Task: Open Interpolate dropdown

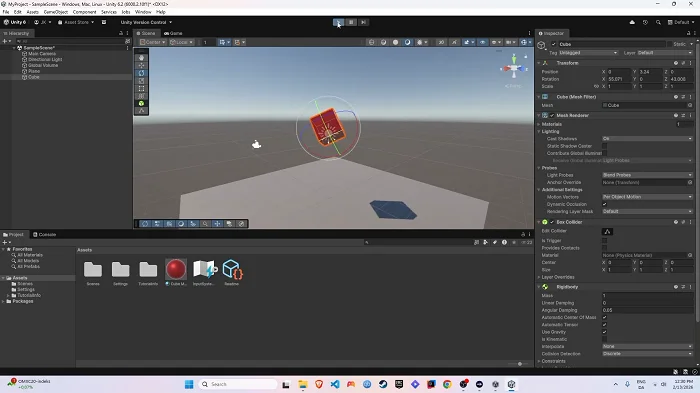Action: pyautogui.click(x=647, y=347)
